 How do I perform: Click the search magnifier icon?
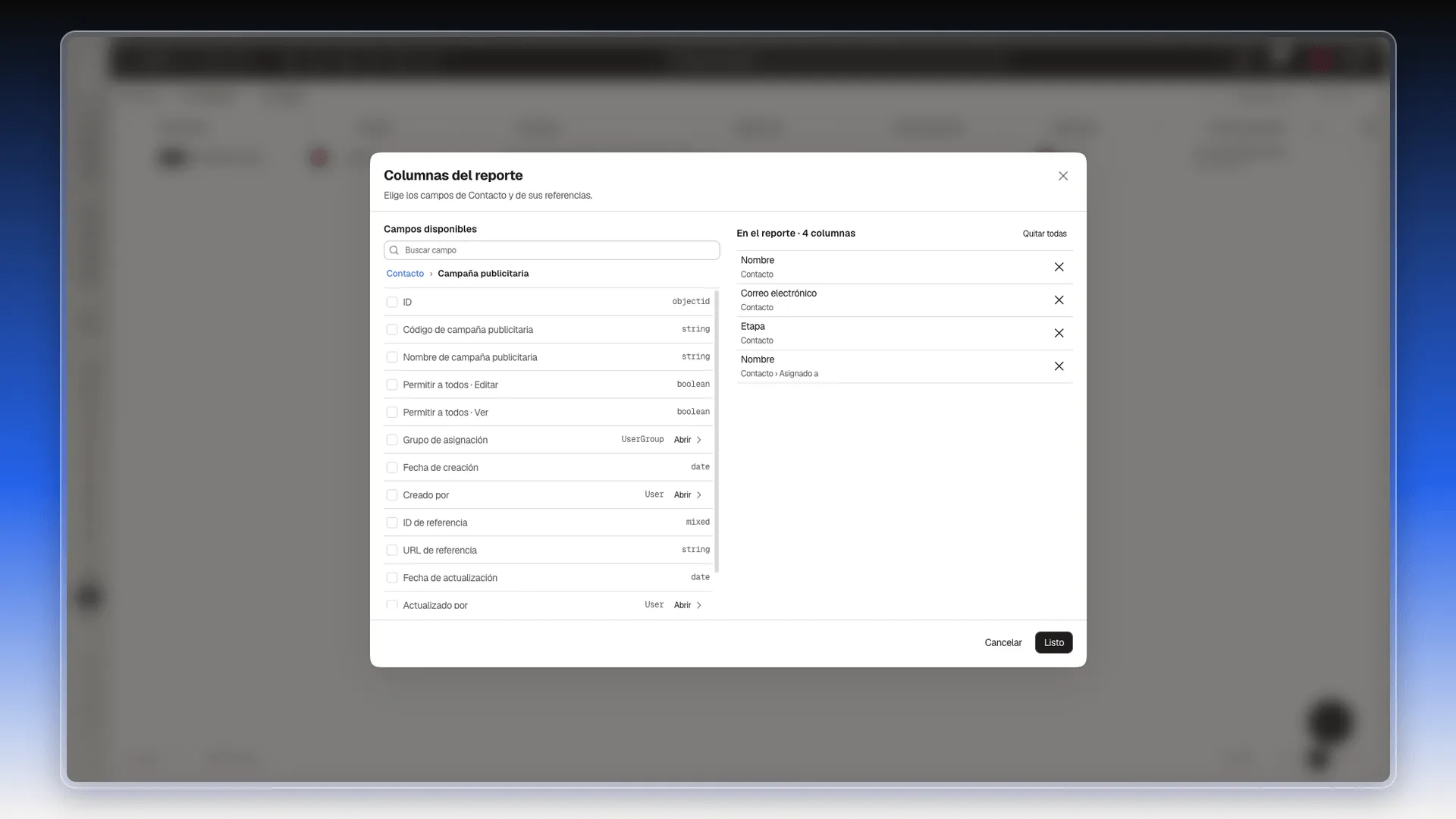(x=394, y=250)
